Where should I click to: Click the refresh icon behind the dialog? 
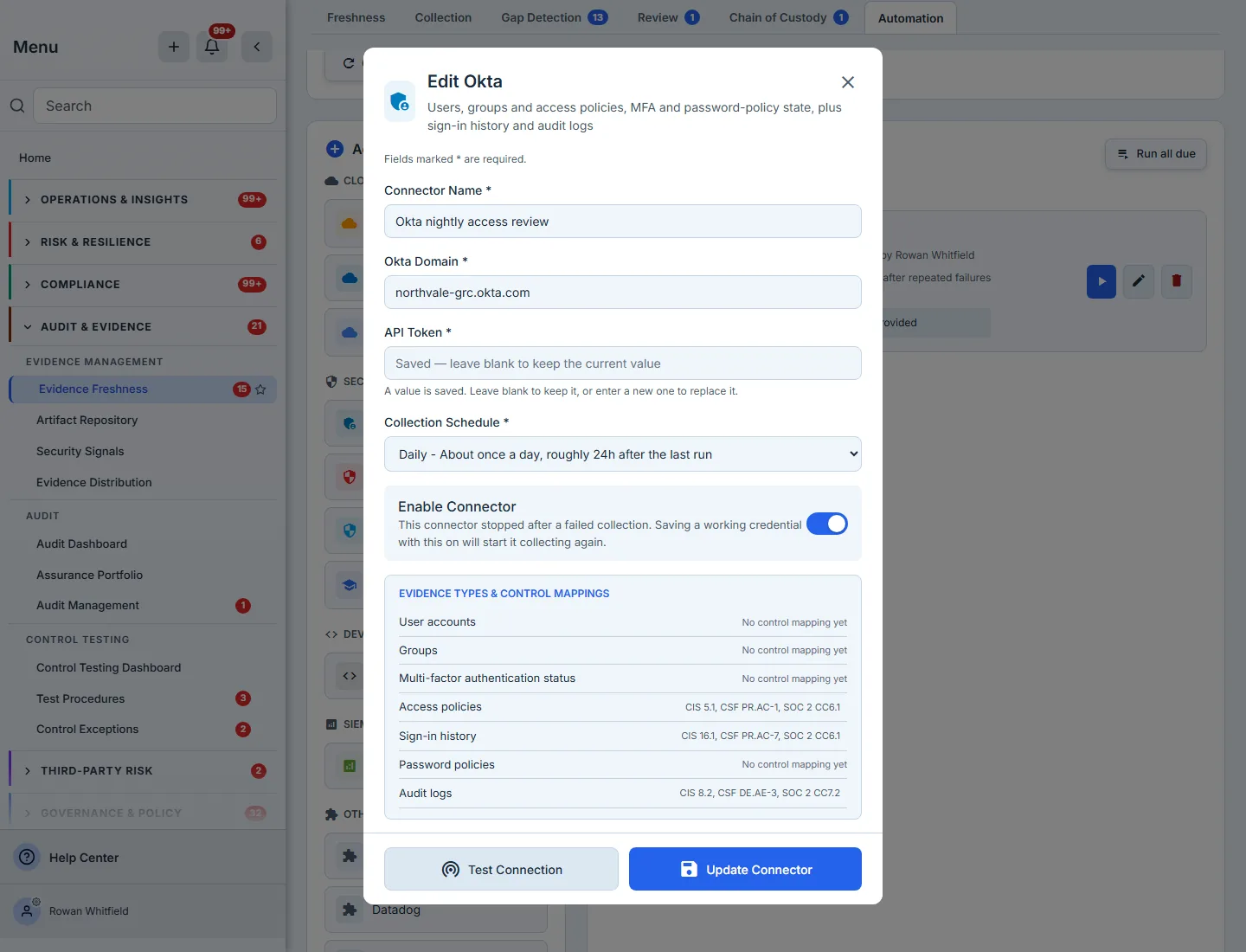click(x=349, y=63)
